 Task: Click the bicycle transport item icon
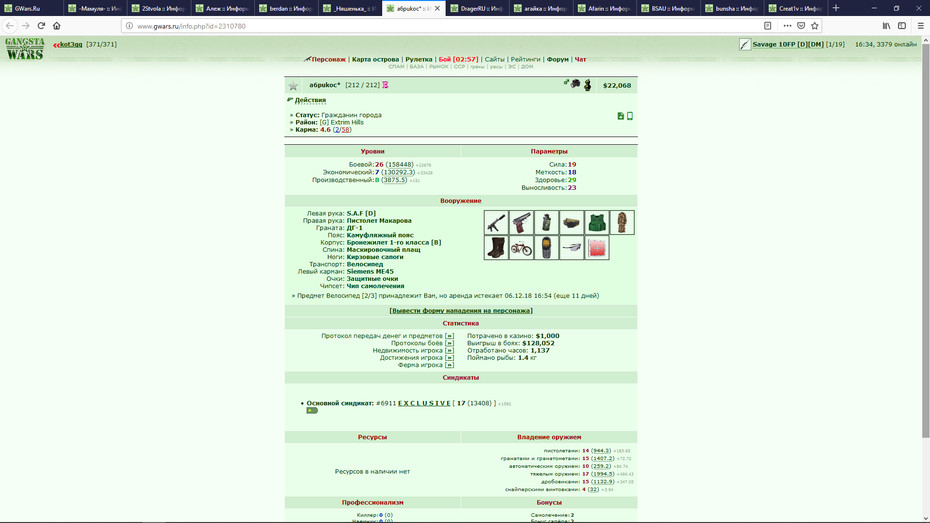[x=521, y=248]
